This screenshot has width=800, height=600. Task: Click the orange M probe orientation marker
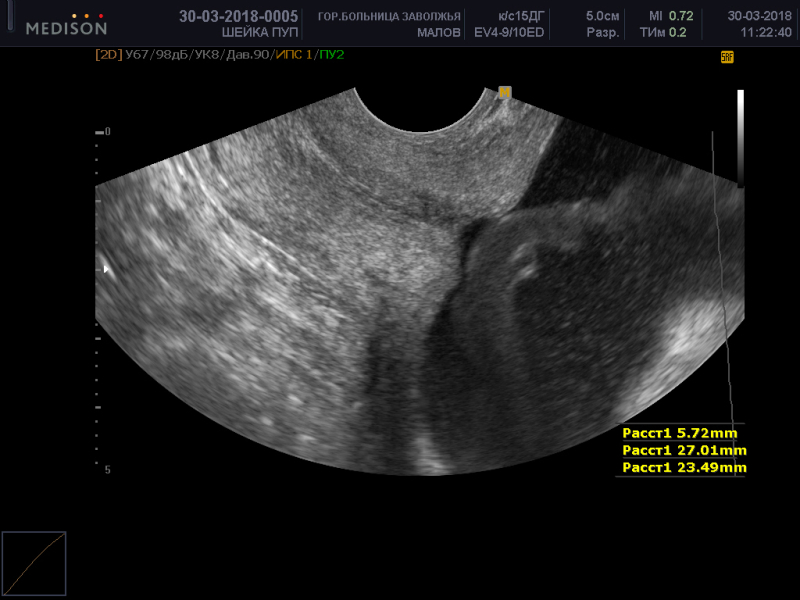(x=504, y=92)
